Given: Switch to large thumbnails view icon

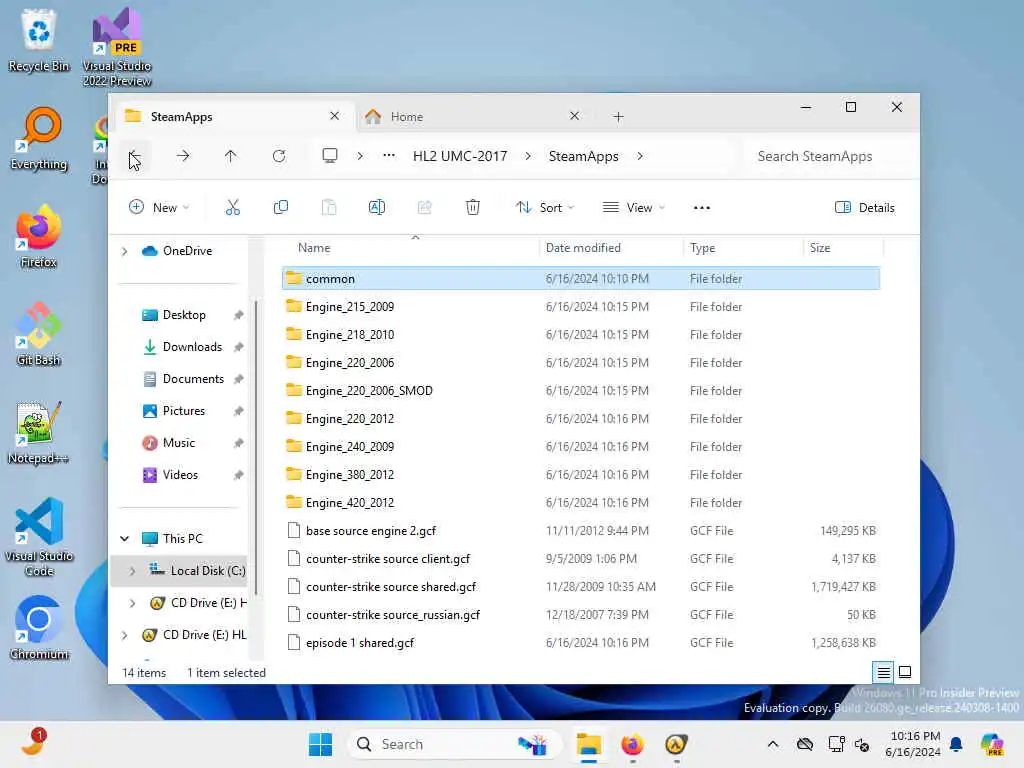Looking at the screenshot, I should tap(905, 672).
